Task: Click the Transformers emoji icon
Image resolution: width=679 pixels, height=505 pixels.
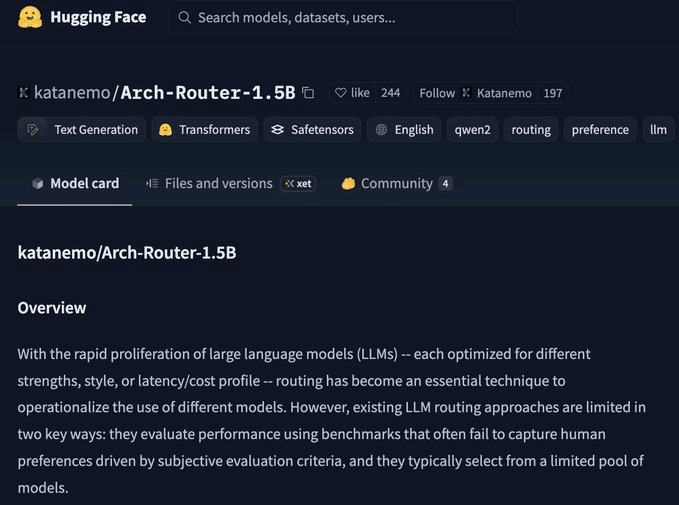Action: 165,129
